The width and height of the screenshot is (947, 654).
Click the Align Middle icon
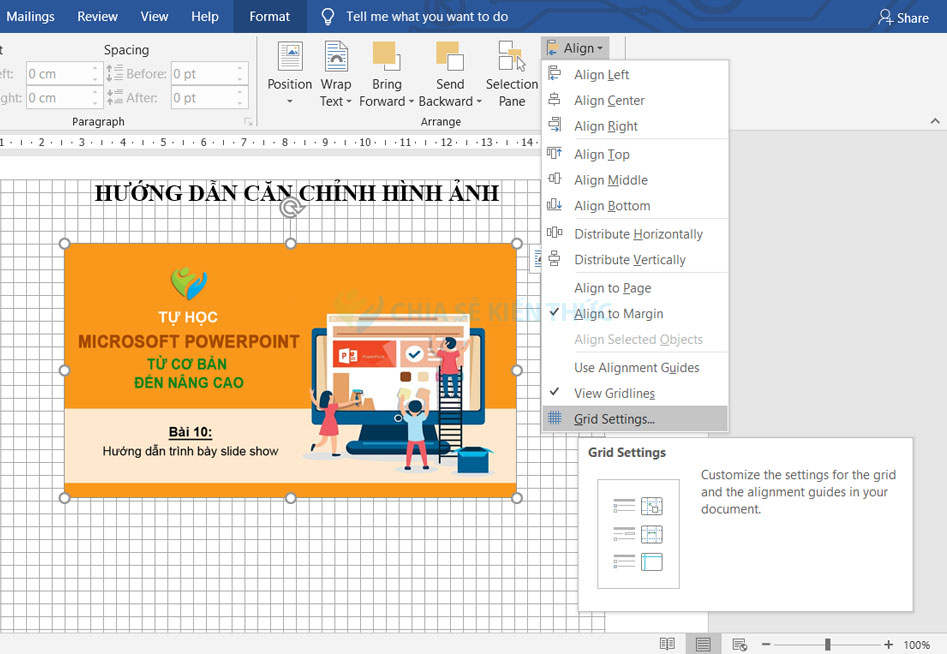click(x=554, y=179)
